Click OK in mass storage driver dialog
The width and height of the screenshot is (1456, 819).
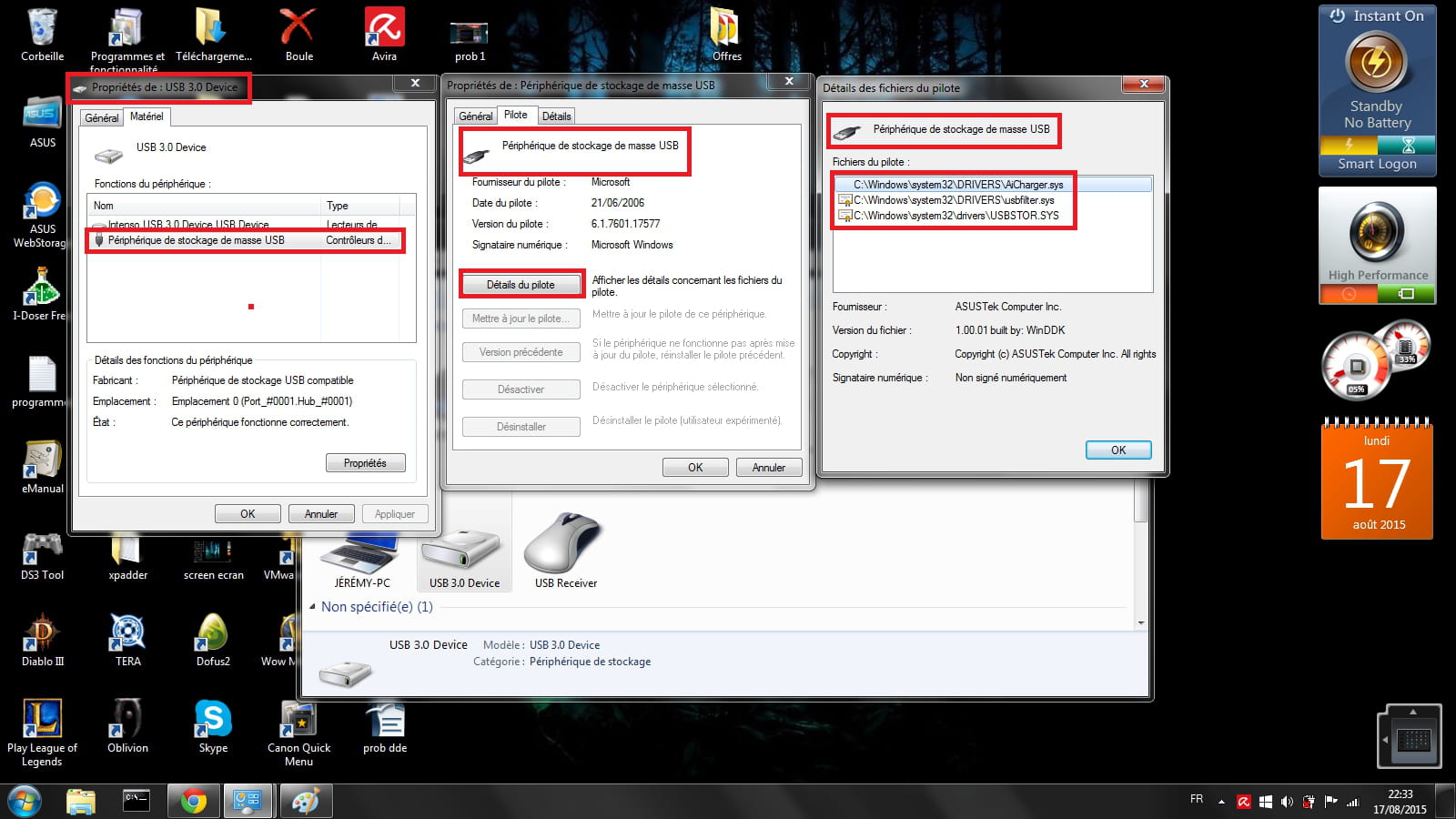(x=695, y=468)
